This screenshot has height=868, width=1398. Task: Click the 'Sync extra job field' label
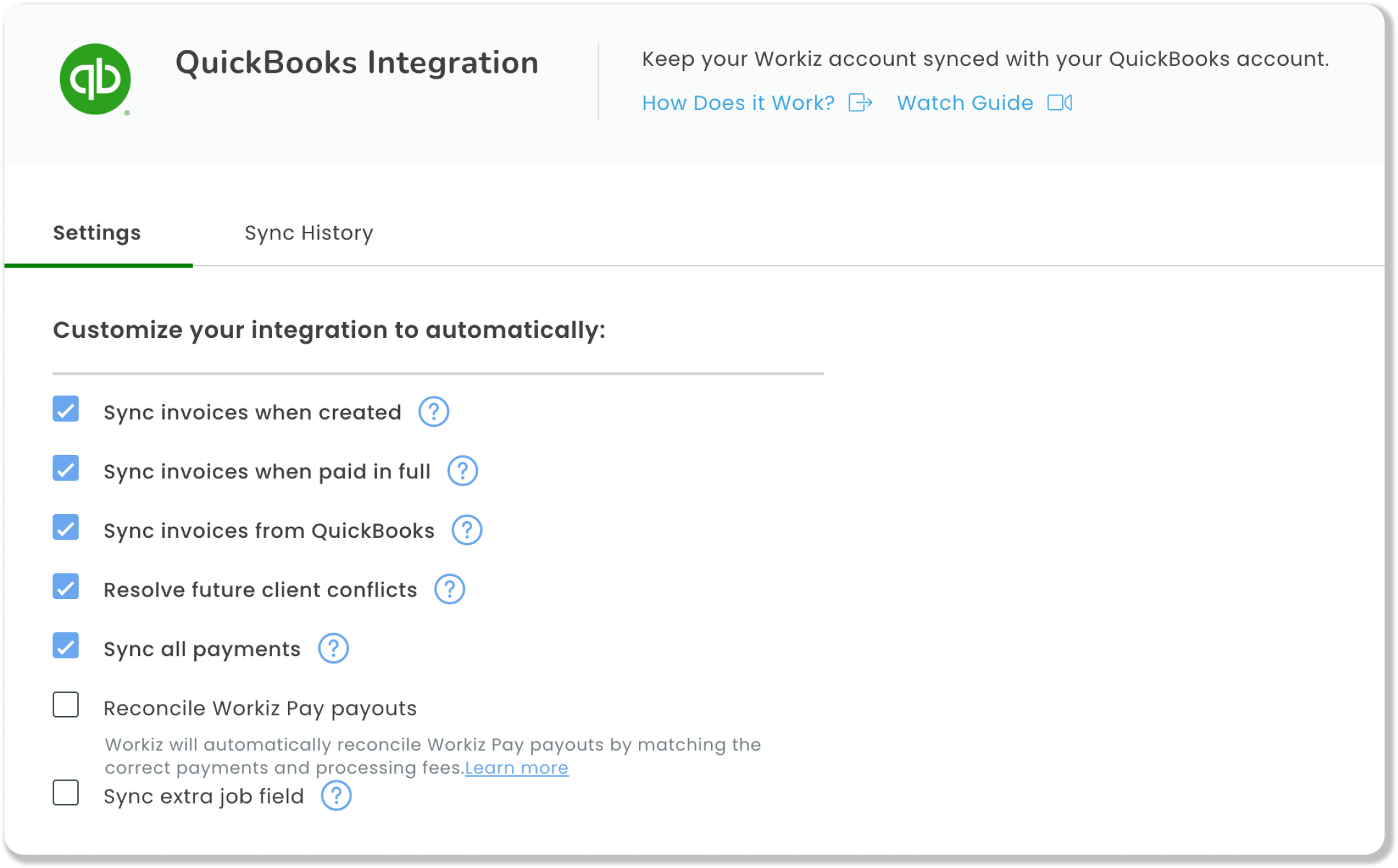(204, 796)
